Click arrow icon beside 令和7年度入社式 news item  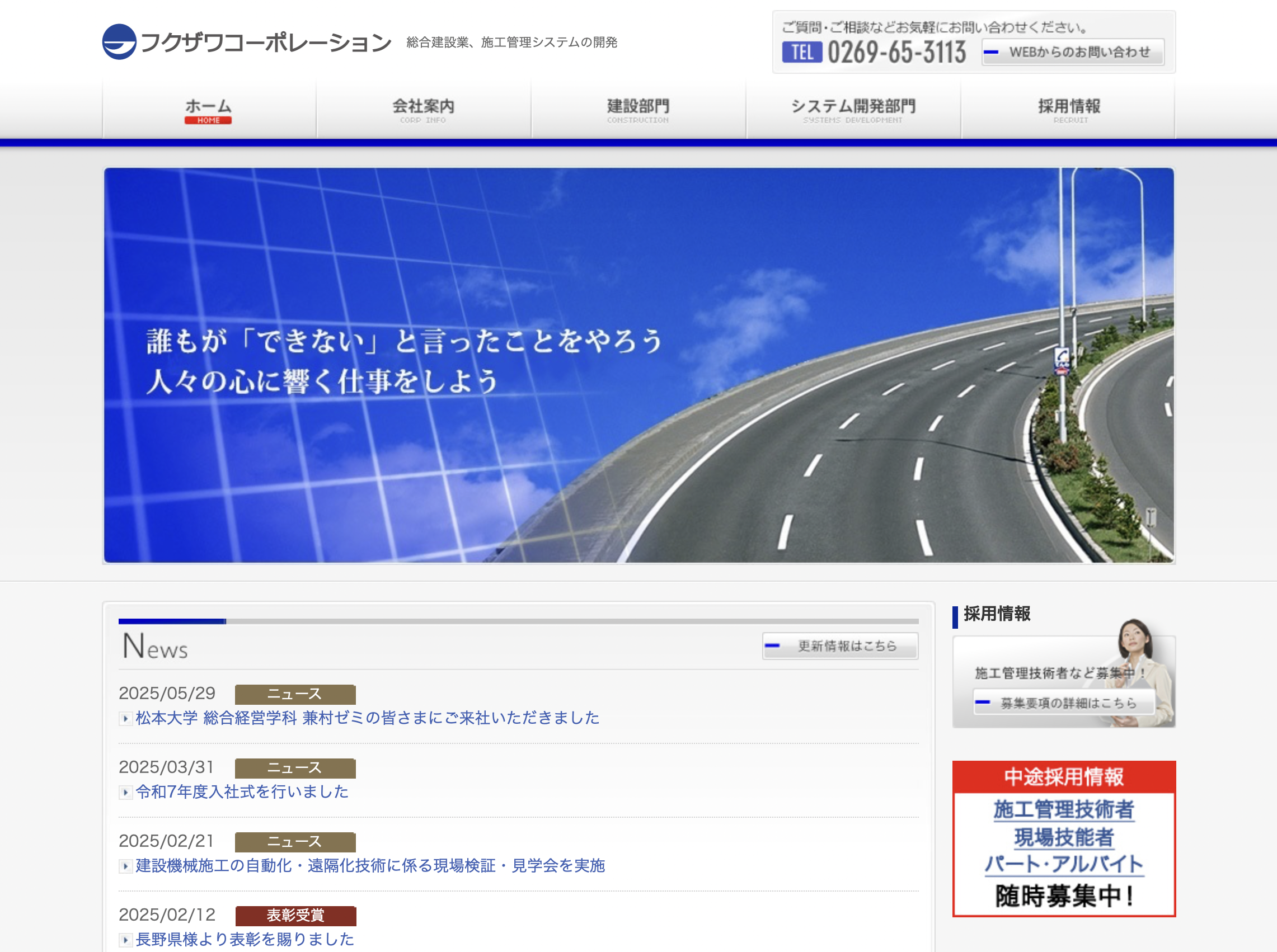pyautogui.click(x=125, y=793)
